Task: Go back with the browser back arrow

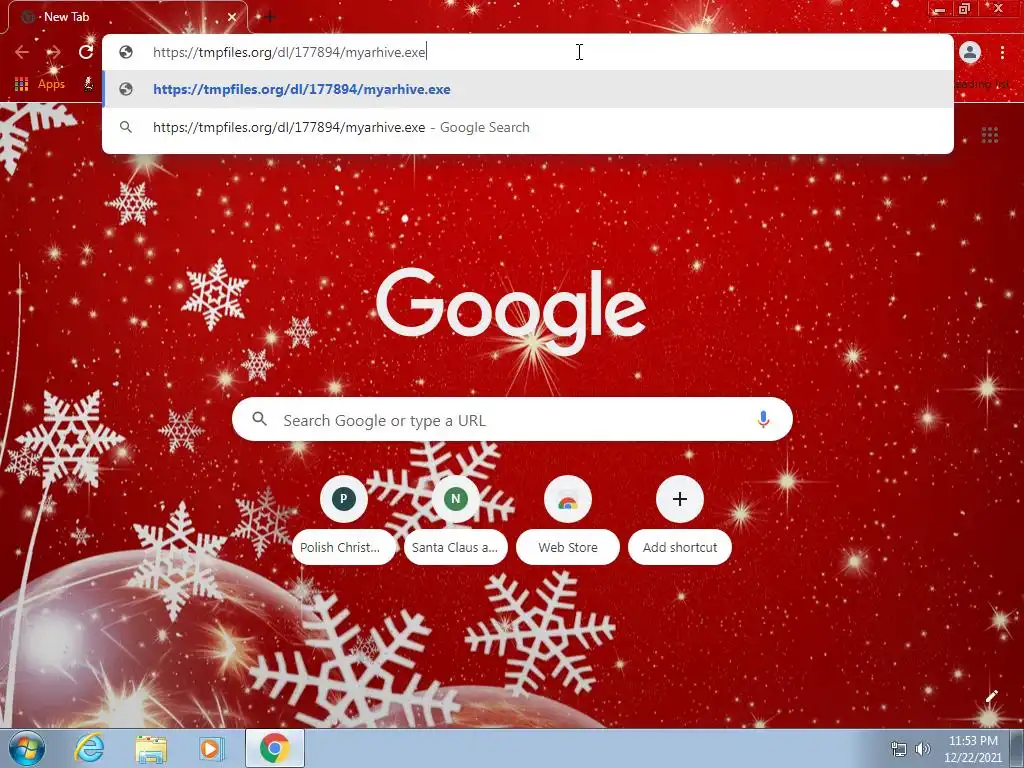Action: point(22,52)
